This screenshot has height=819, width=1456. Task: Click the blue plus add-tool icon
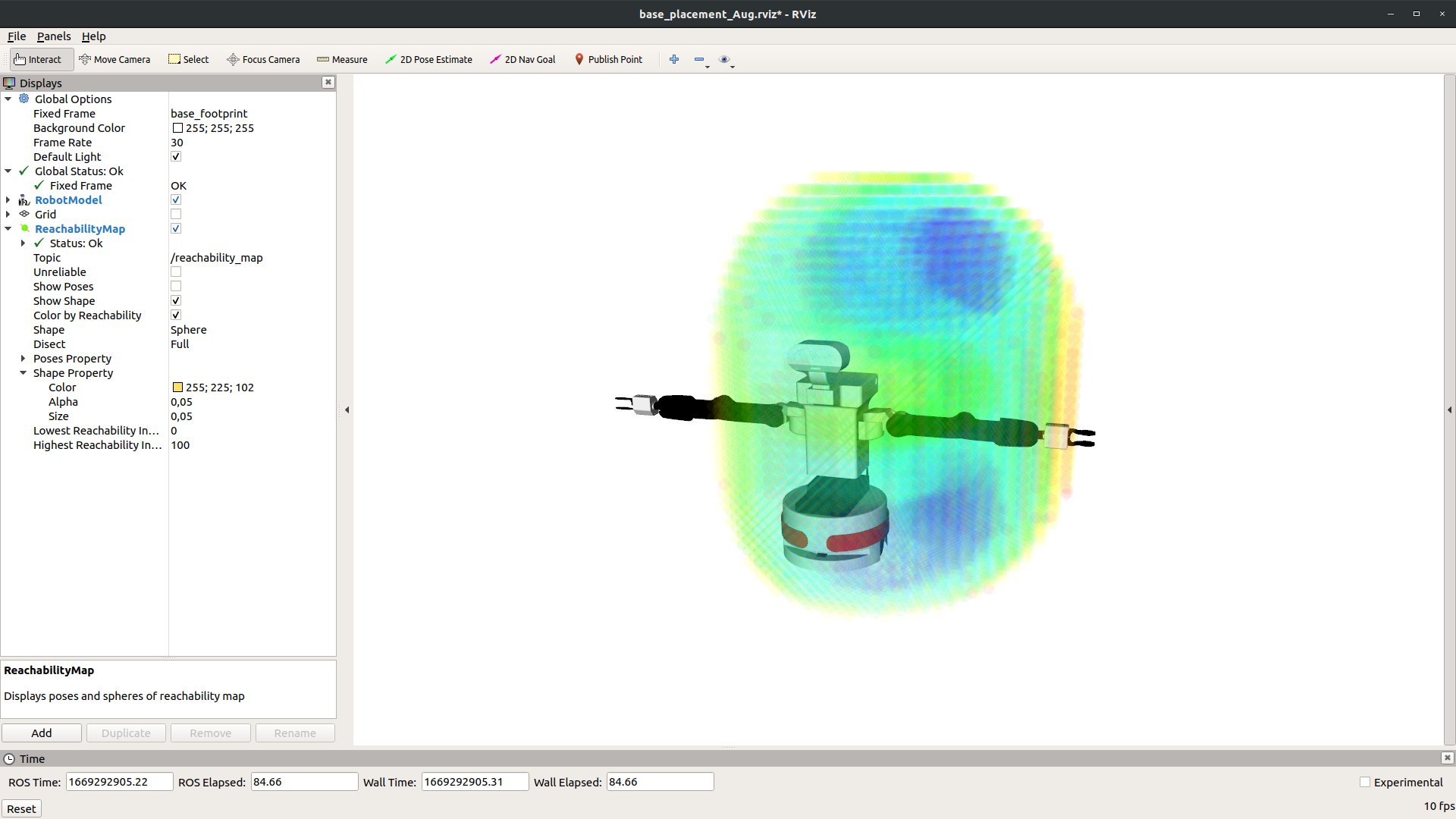click(674, 59)
